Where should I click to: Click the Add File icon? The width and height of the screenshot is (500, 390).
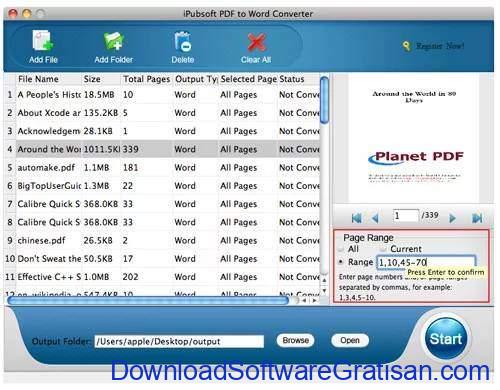point(43,41)
